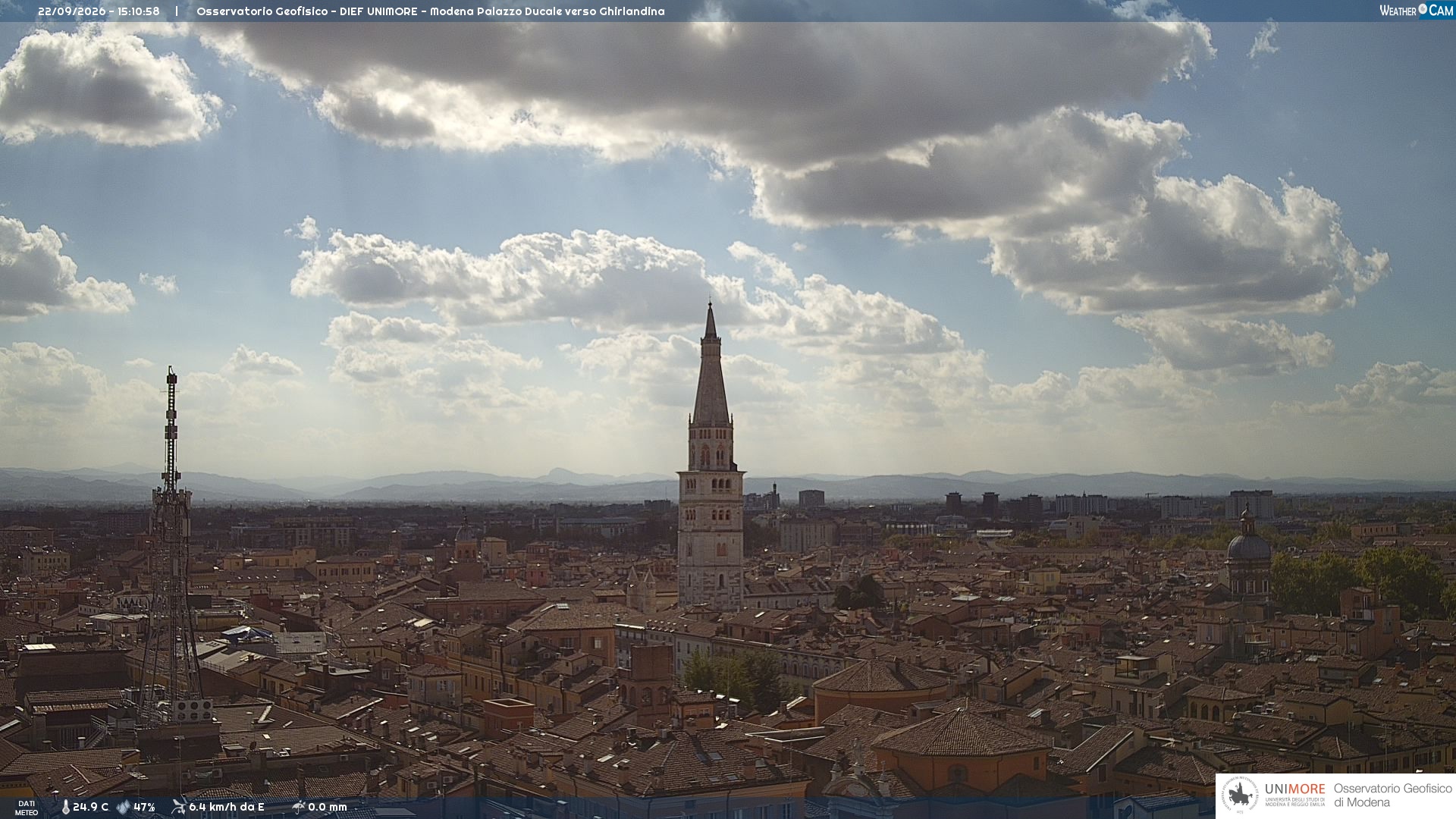Click the date and time stamp 22/09/2026
1456x819 pixels.
99,11
